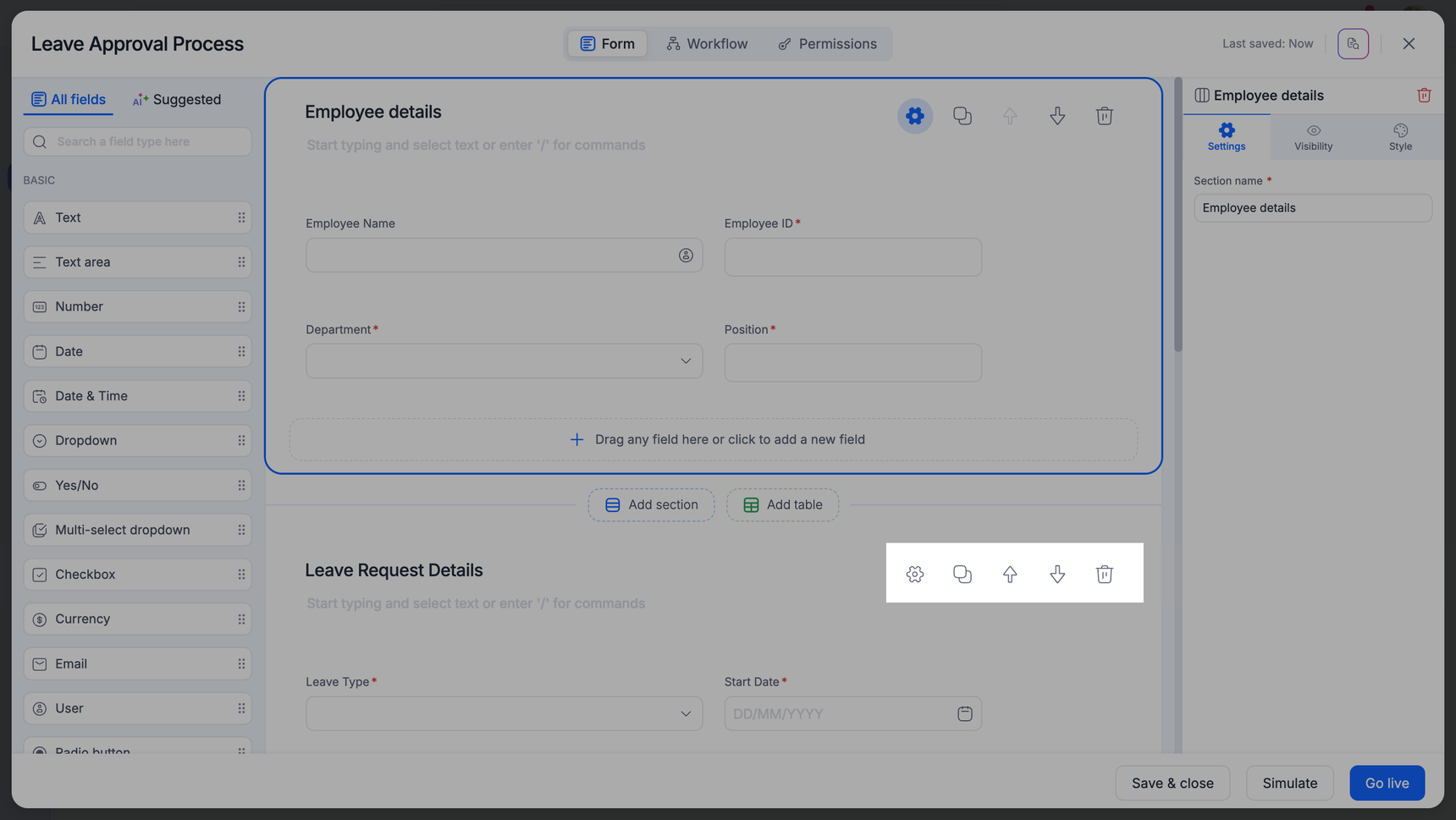Move Employee details section down

(x=1056, y=116)
